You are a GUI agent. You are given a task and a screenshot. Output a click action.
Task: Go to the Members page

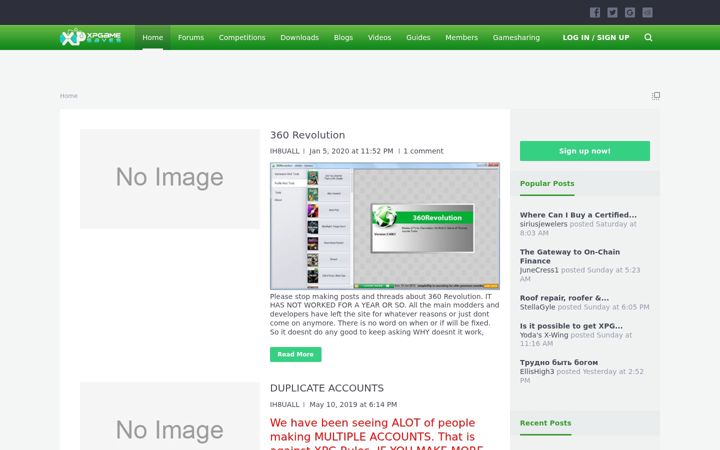[x=461, y=38]
